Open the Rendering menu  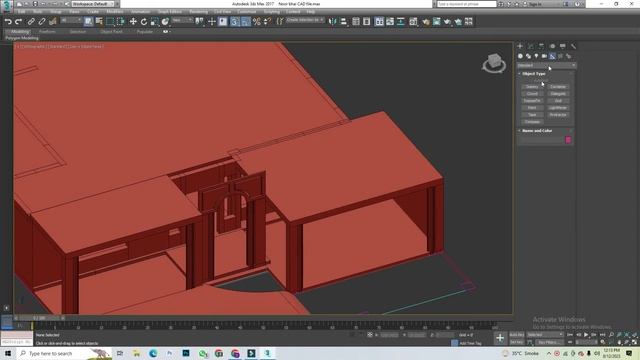198,12
